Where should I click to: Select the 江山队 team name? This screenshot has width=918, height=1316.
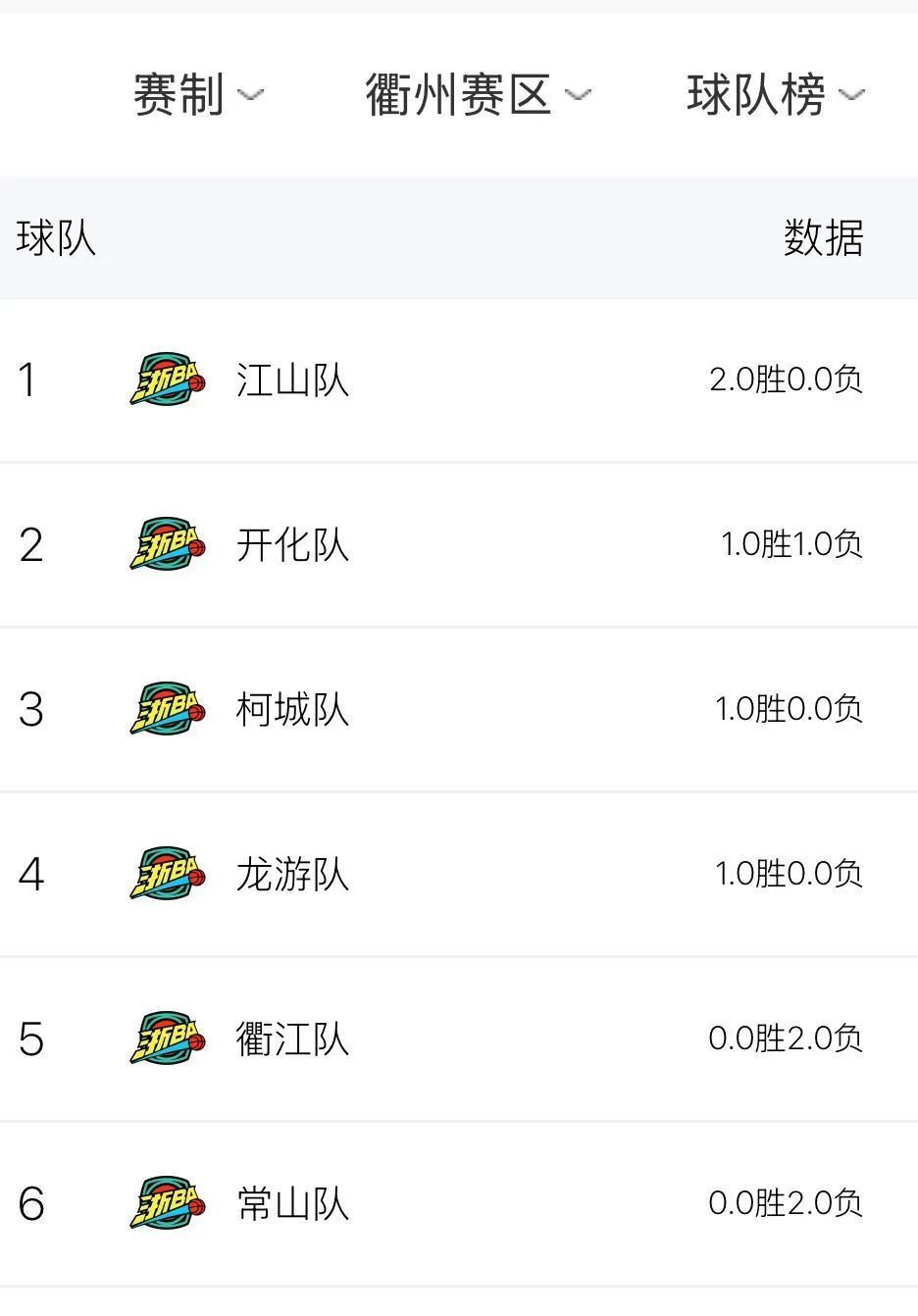click(292, 380)
